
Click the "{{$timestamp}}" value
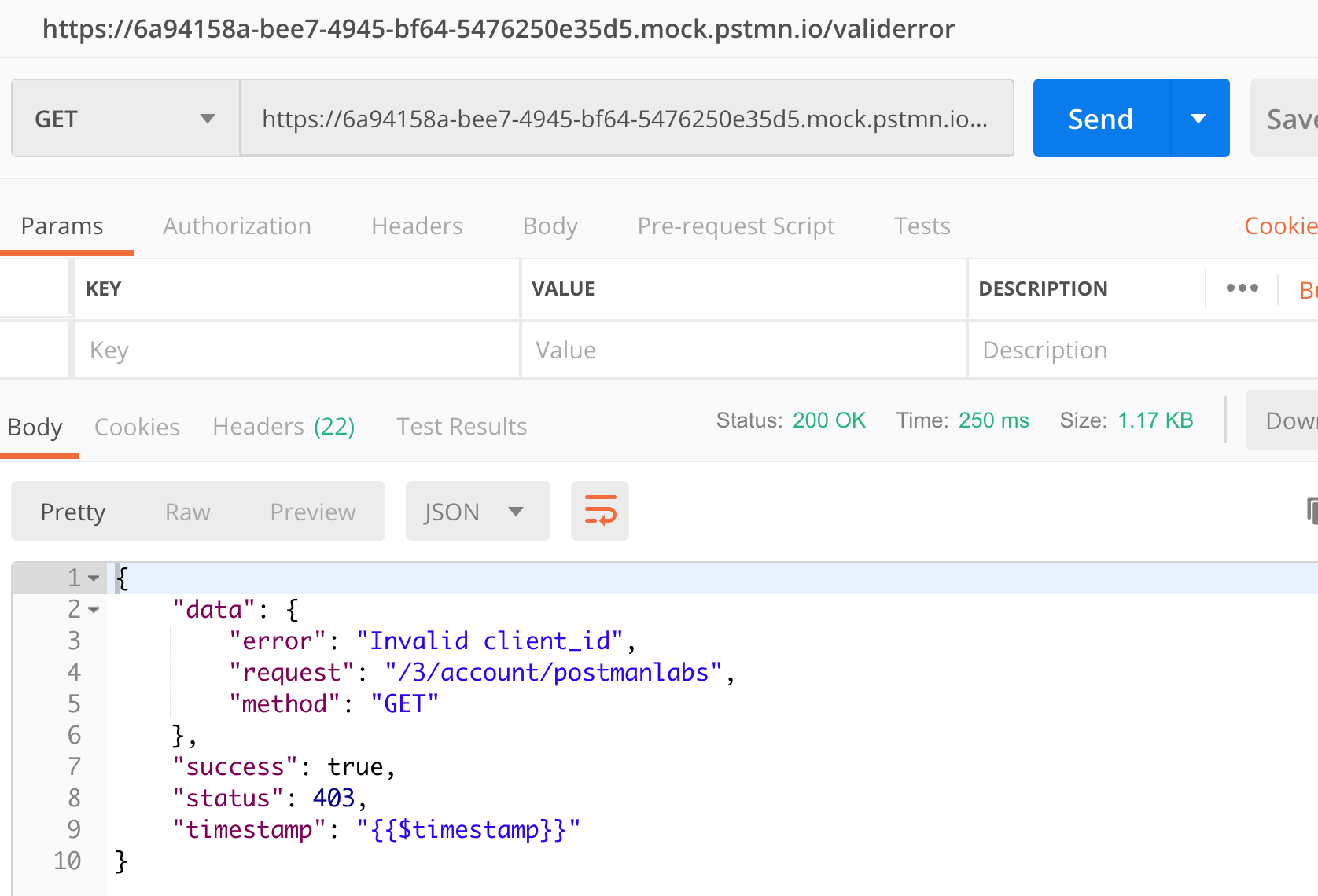pos(468,830)
